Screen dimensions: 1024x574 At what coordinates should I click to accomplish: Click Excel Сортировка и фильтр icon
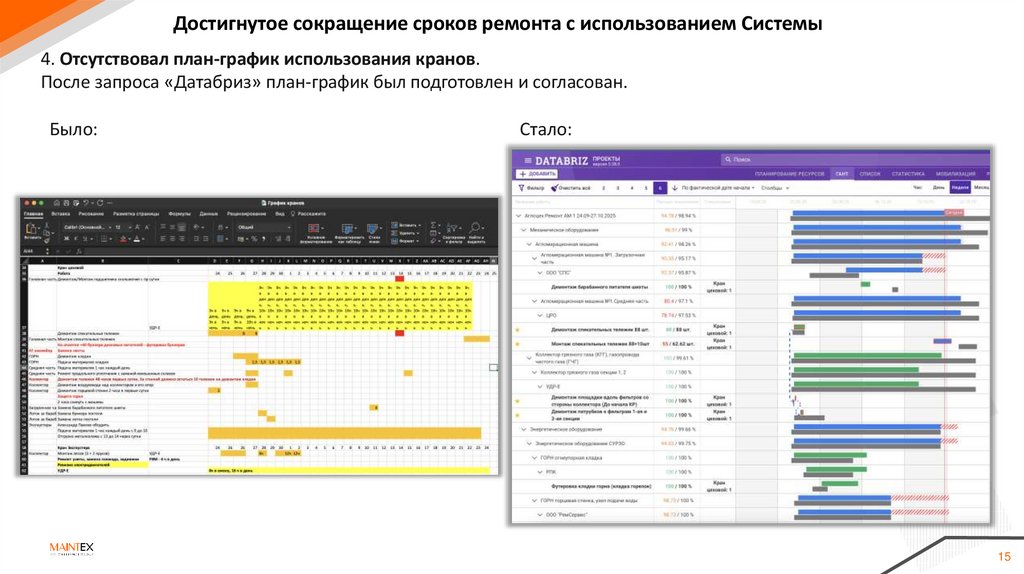click(x=451, y=228)
